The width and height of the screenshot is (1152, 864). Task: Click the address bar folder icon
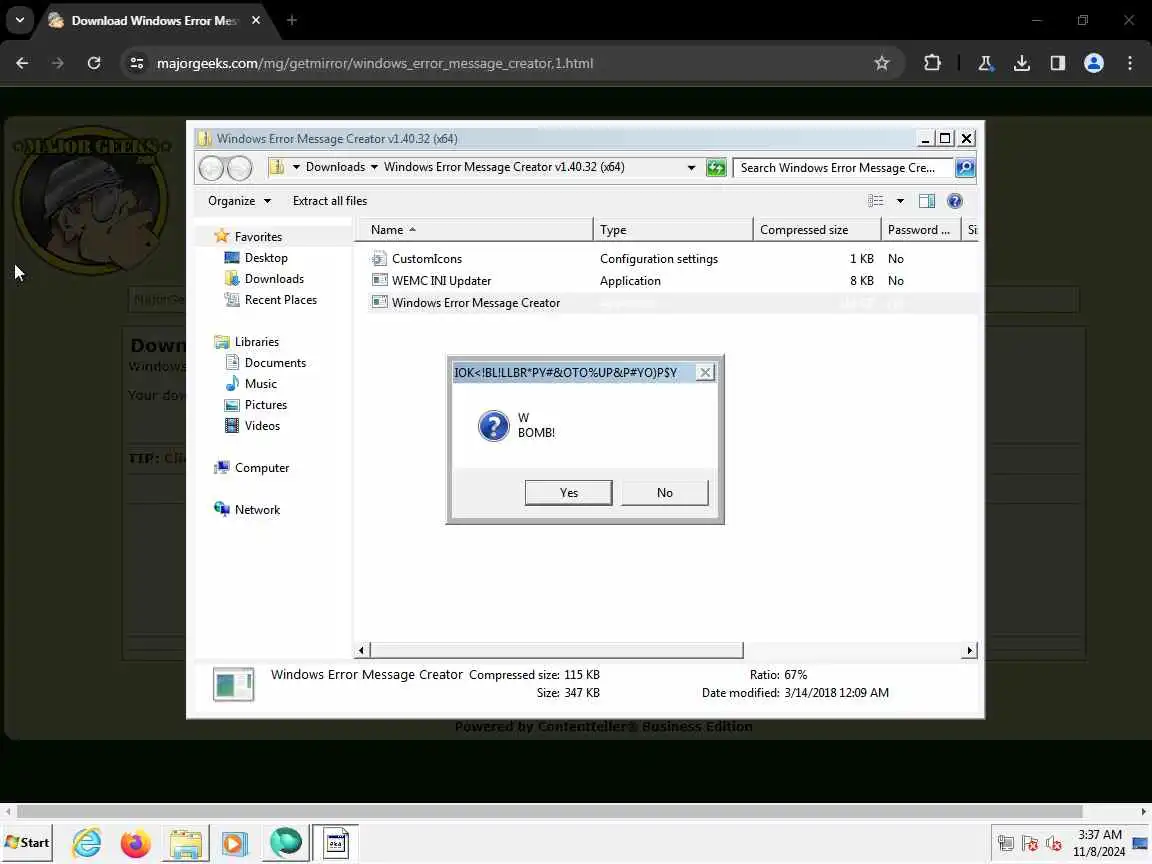(x=276, y=167)
